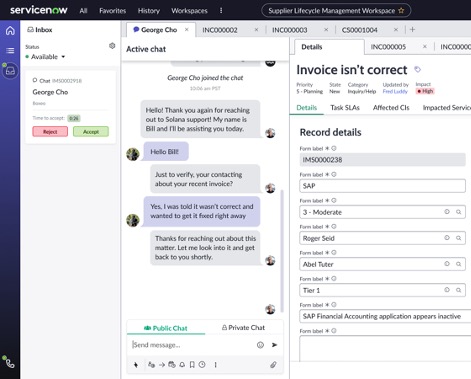
Task: Switch to the CS0001004 tab
Action: 360,30
